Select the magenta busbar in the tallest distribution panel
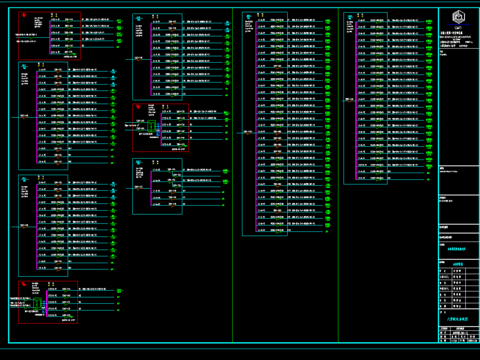This screenshot has height=360, width=480. [256, 126]
